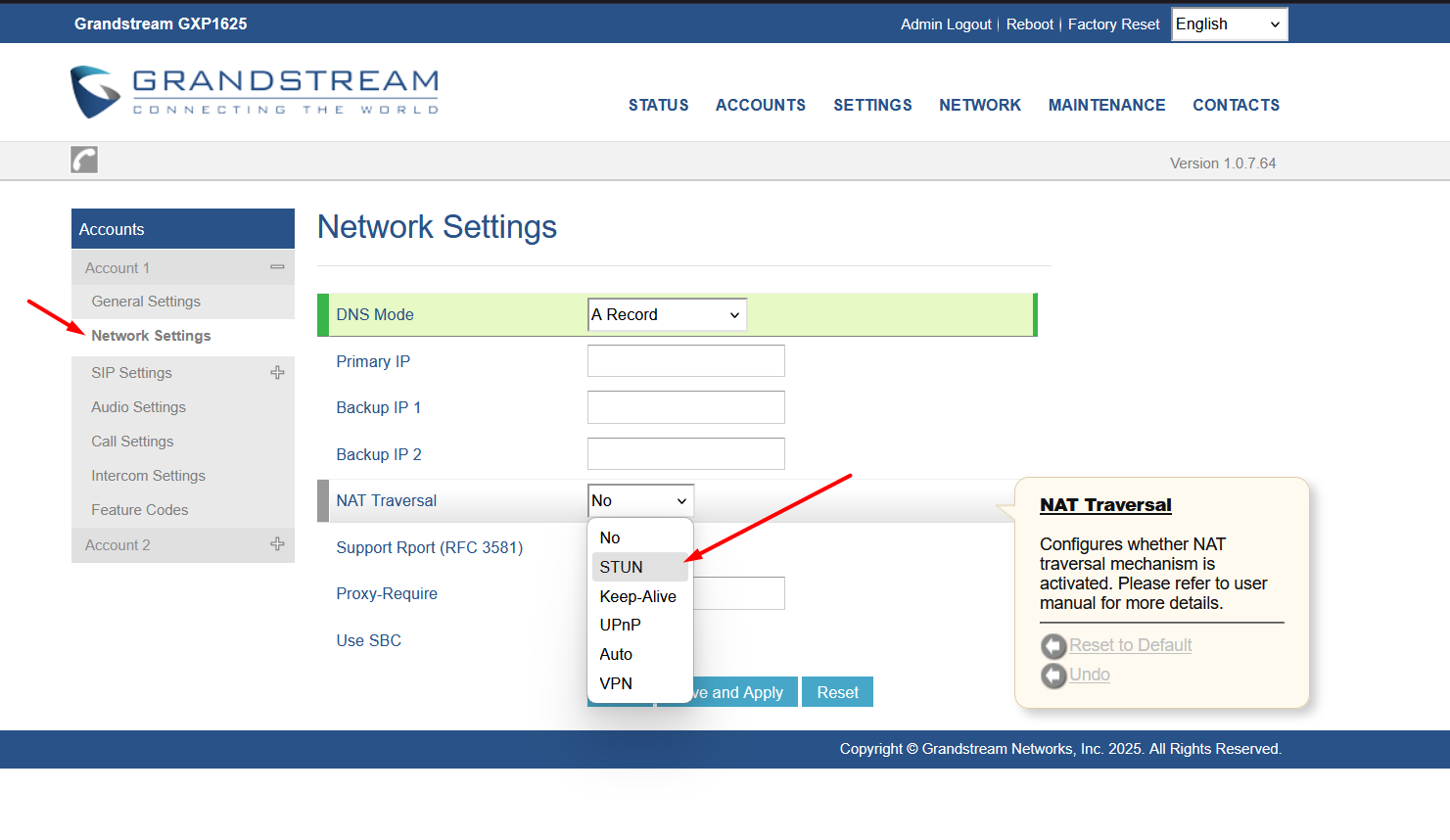Viewport: 1450px width, 840px height.
Task: Click the Accounts sidebar header
Action: click(x=183, y=228)
